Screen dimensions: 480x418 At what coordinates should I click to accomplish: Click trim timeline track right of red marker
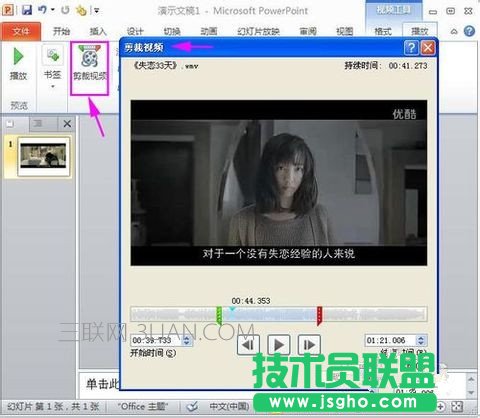point(374,315)
